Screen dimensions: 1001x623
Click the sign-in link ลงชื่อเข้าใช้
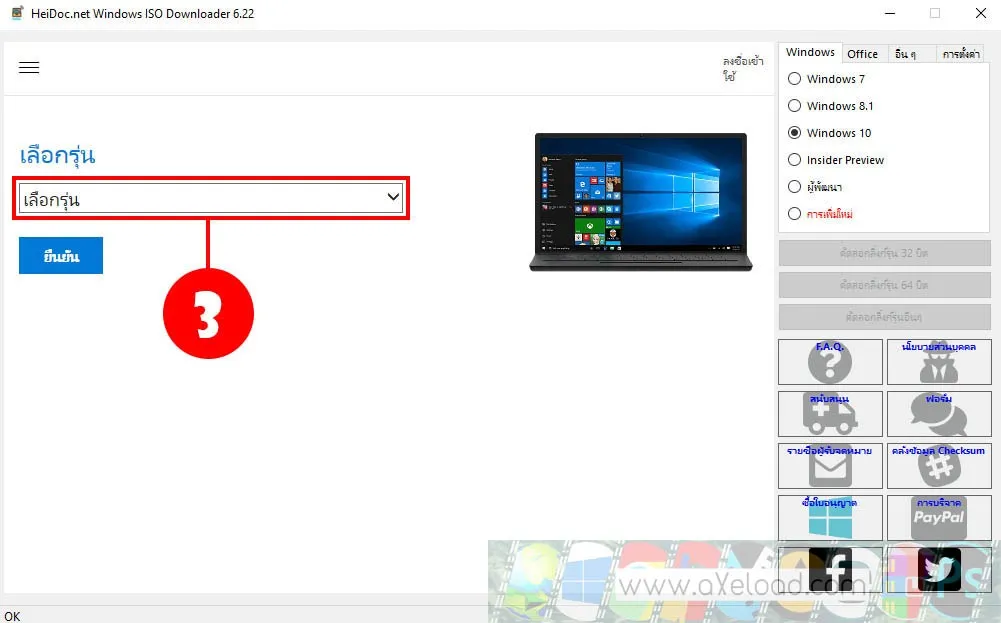[x=742, y=68]
